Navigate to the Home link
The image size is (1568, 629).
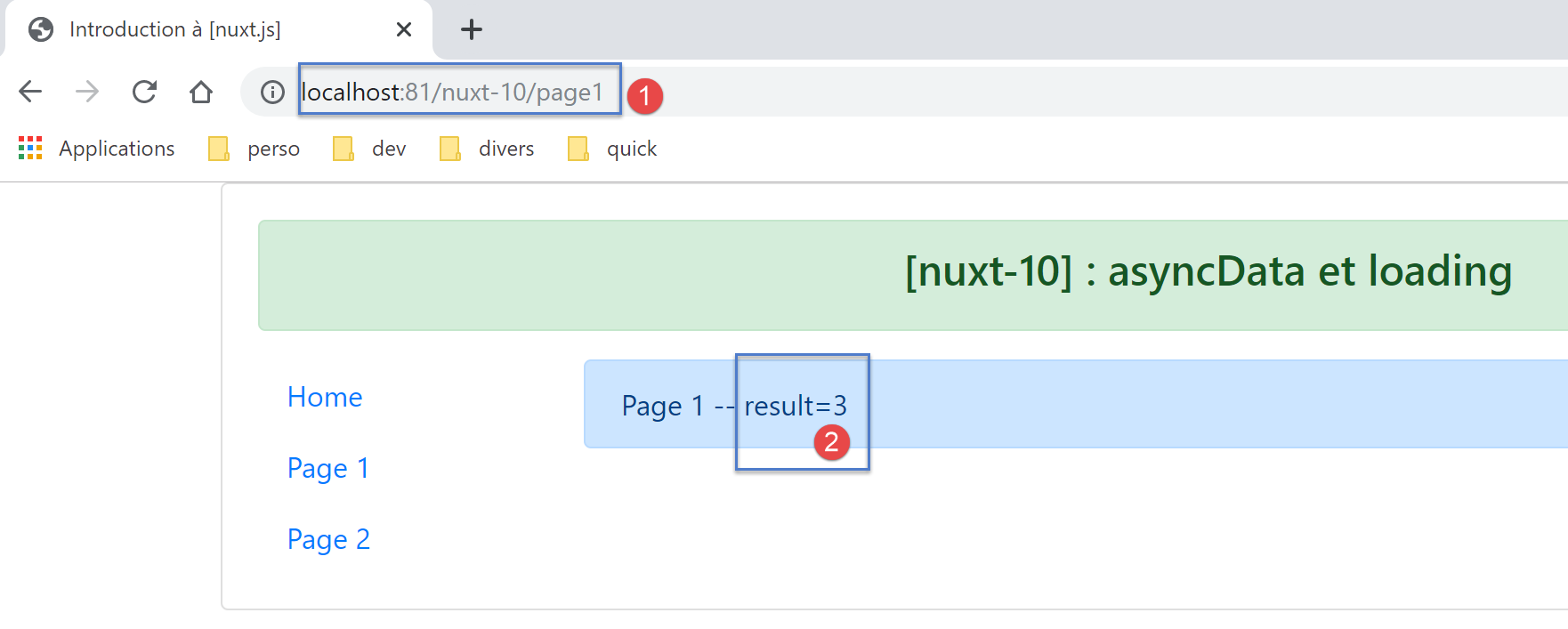pos(325,397)
